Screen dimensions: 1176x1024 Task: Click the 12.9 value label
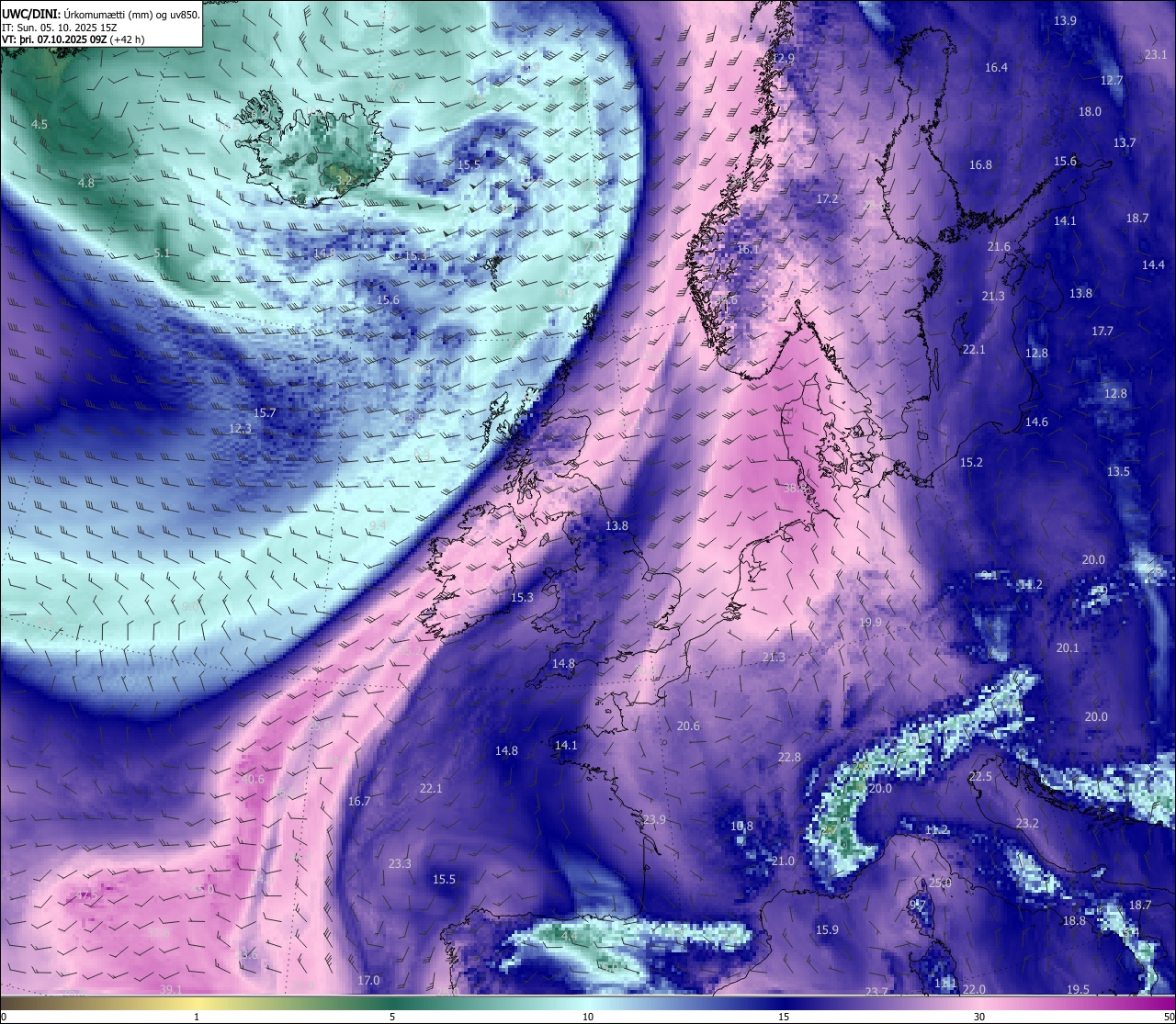click(x=783, y=59)
